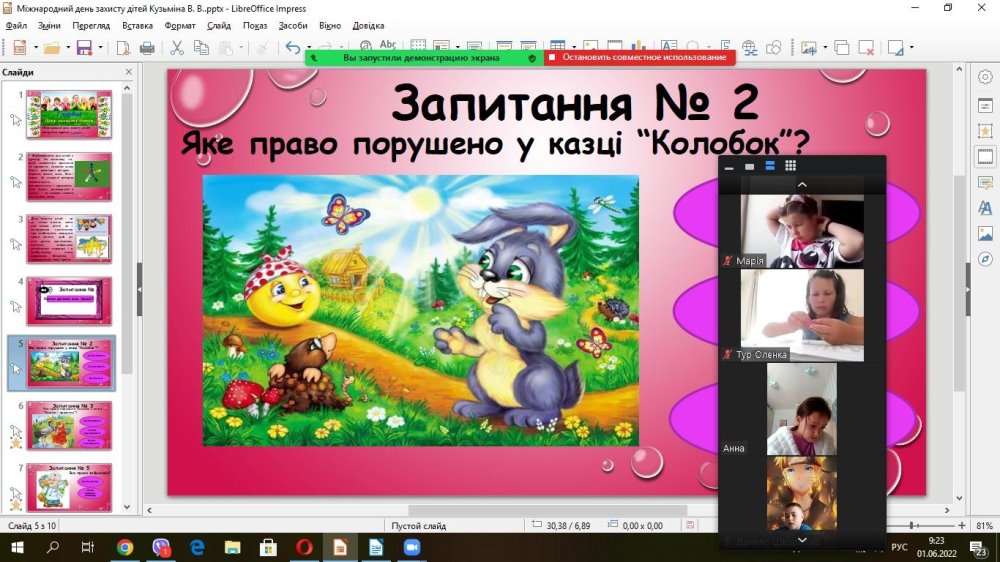Select the slide 4 thumbnail
The height and width of the screenshot is (562, 1000).
tap(69, 301)
